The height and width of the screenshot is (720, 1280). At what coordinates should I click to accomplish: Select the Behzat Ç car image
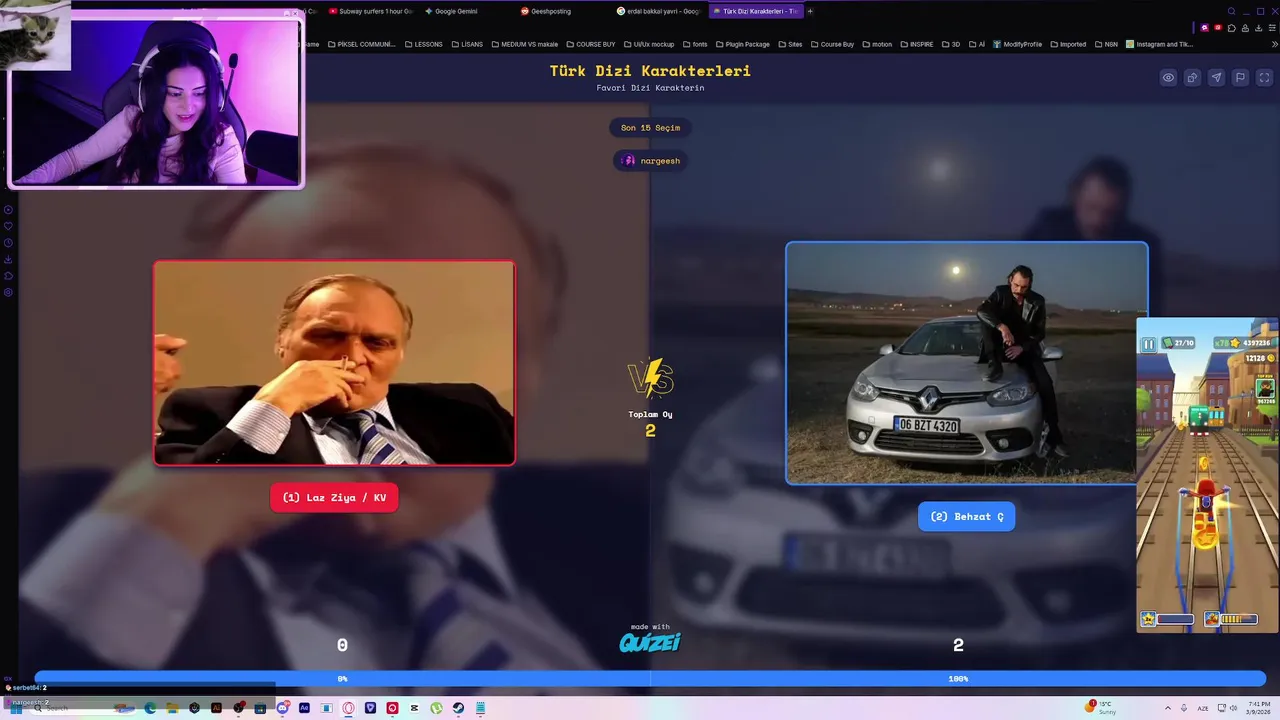(x=966, y=363)
